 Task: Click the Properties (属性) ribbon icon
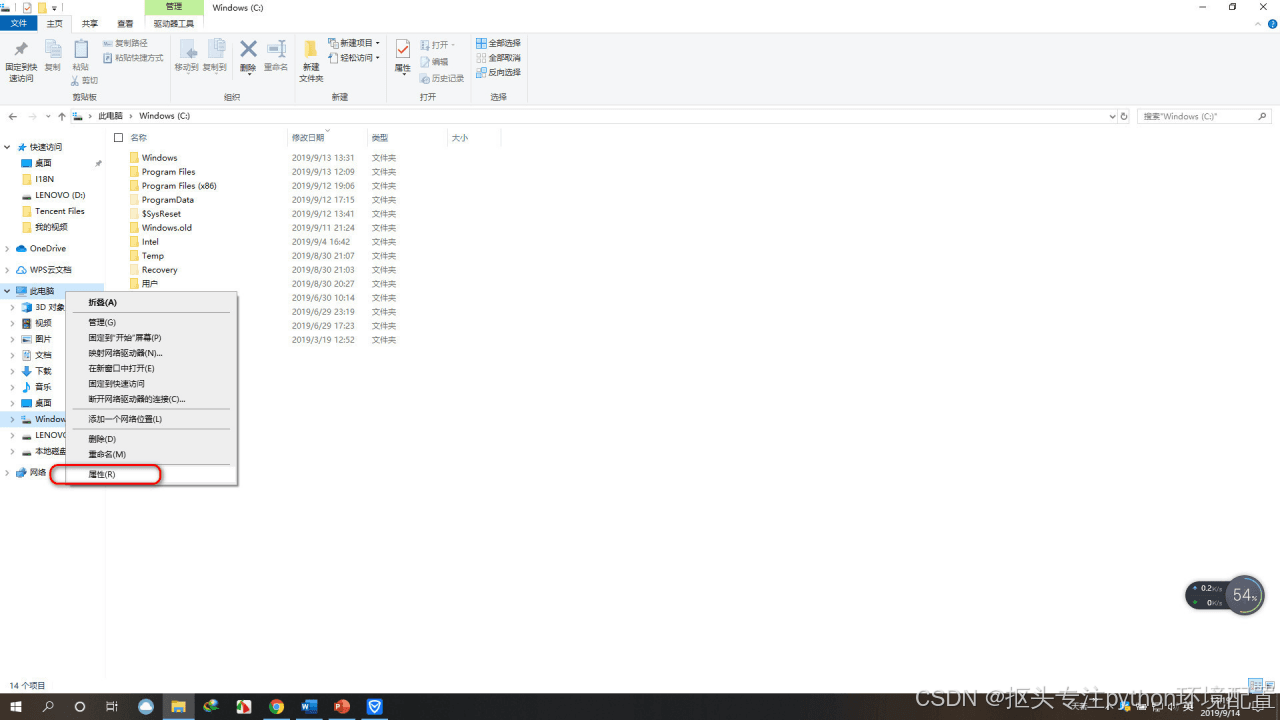403,57
